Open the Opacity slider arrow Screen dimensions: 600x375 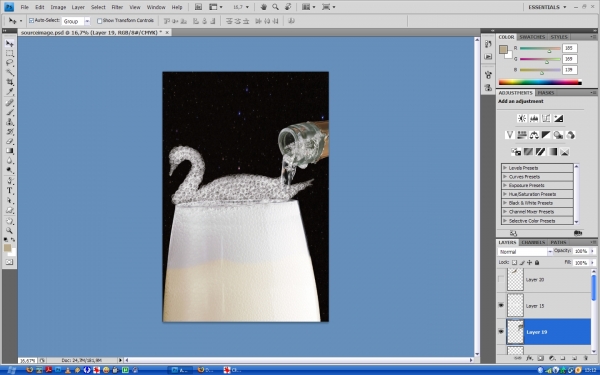(593, 251)
